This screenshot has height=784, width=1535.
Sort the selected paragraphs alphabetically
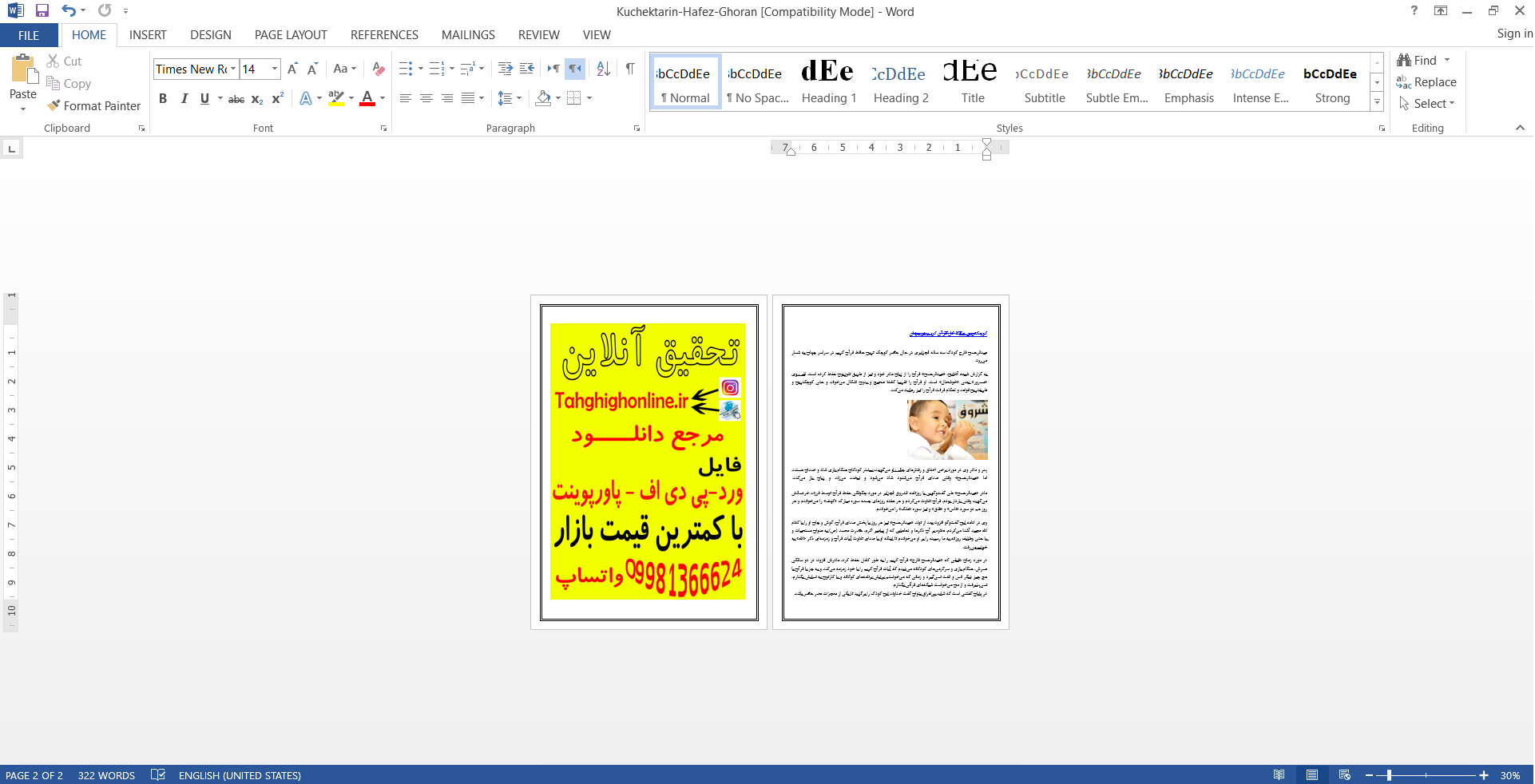(604, 69)
